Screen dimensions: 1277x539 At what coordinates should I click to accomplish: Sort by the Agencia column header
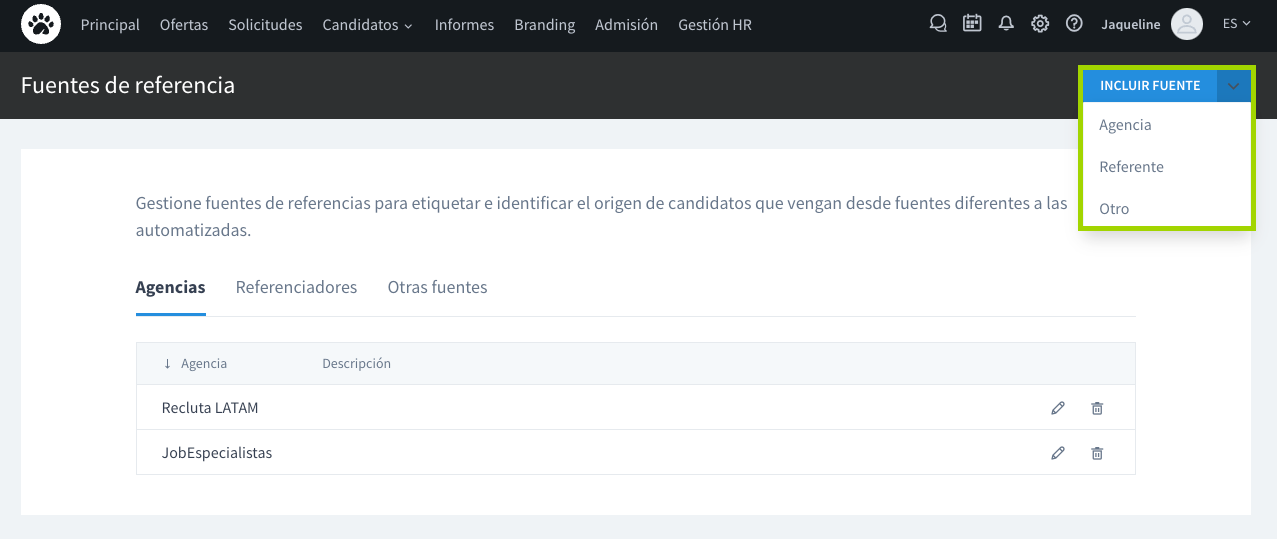click(203, 364)
